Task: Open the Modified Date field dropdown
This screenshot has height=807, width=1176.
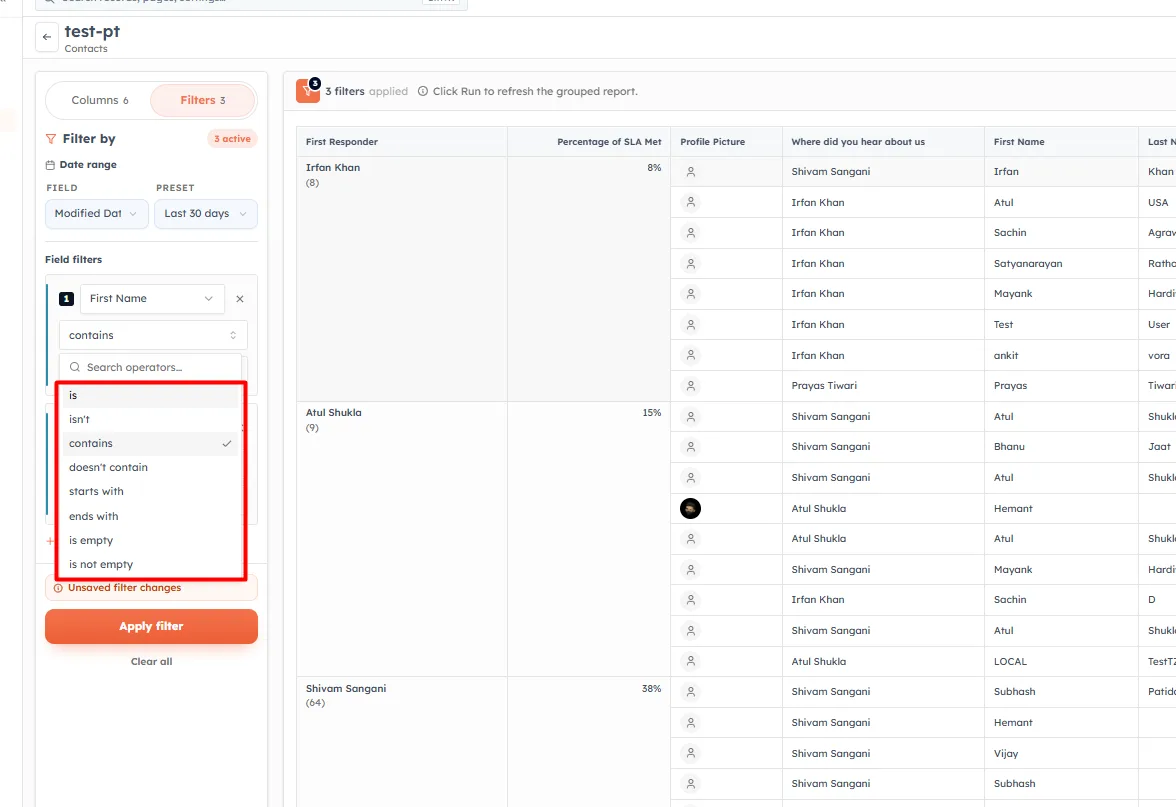Action: pos(97,214)
